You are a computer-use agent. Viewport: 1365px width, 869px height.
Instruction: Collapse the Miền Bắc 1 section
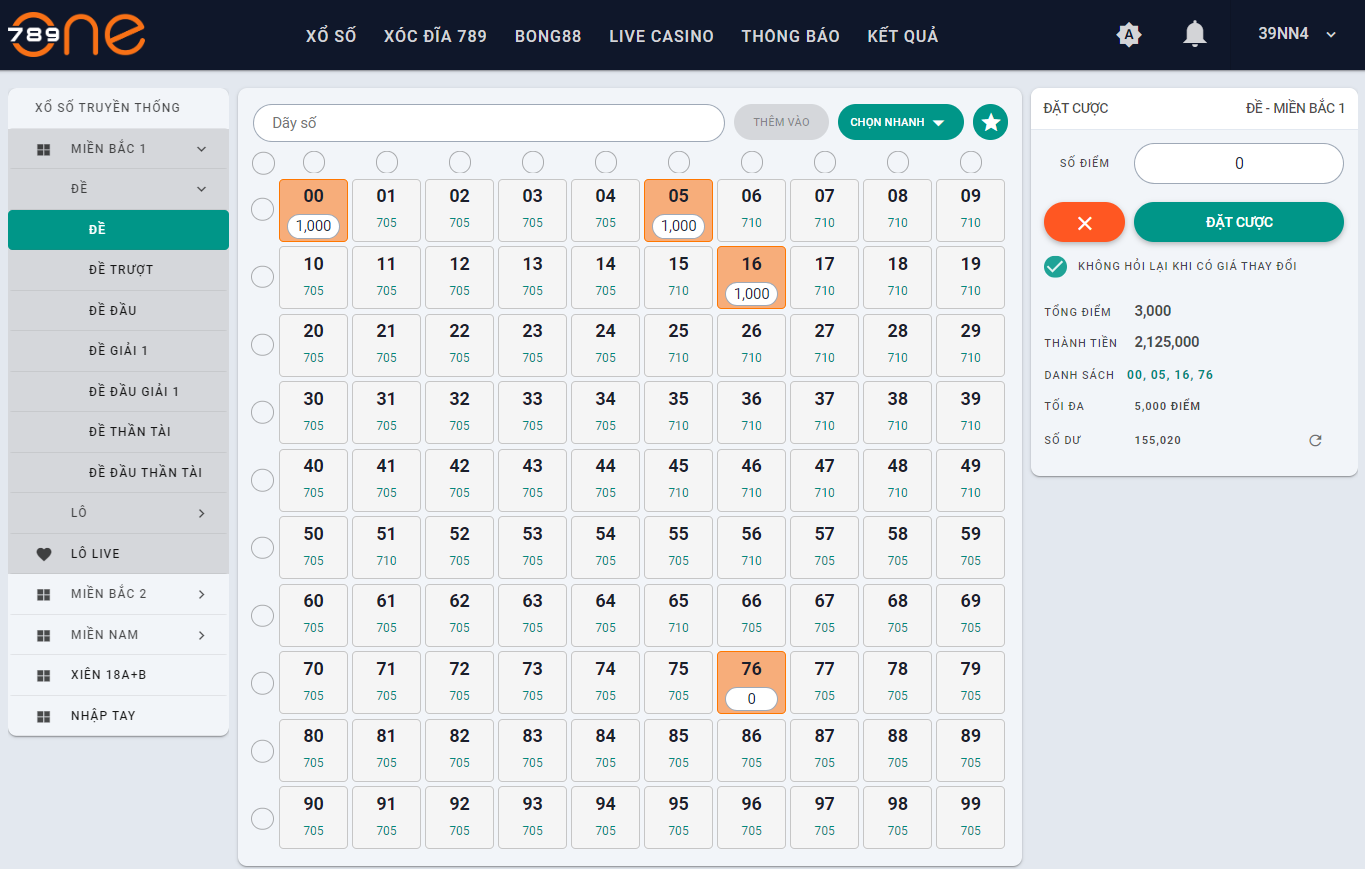[118, 149]
